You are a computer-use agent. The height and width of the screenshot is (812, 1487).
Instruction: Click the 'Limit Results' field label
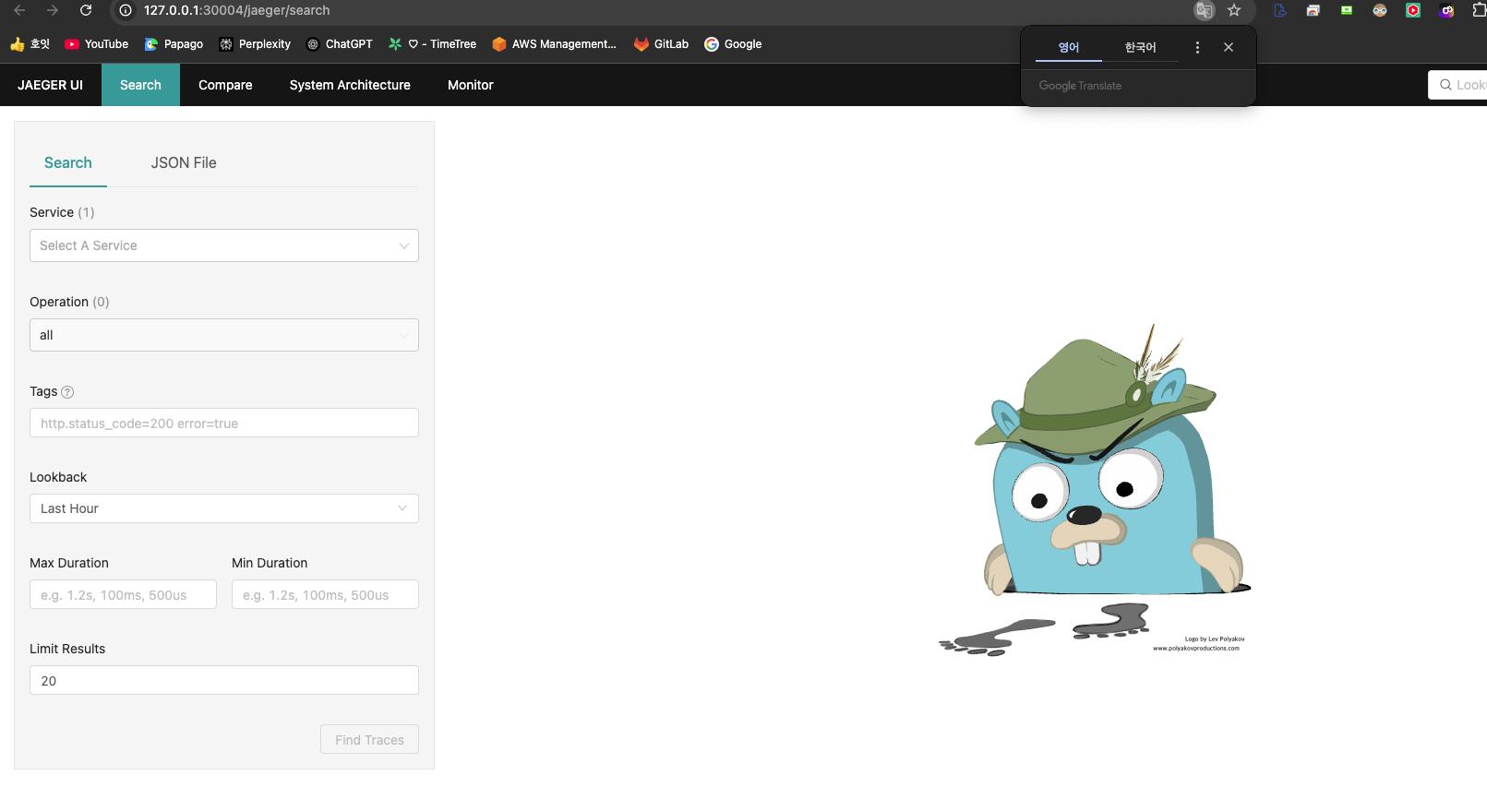67,649
